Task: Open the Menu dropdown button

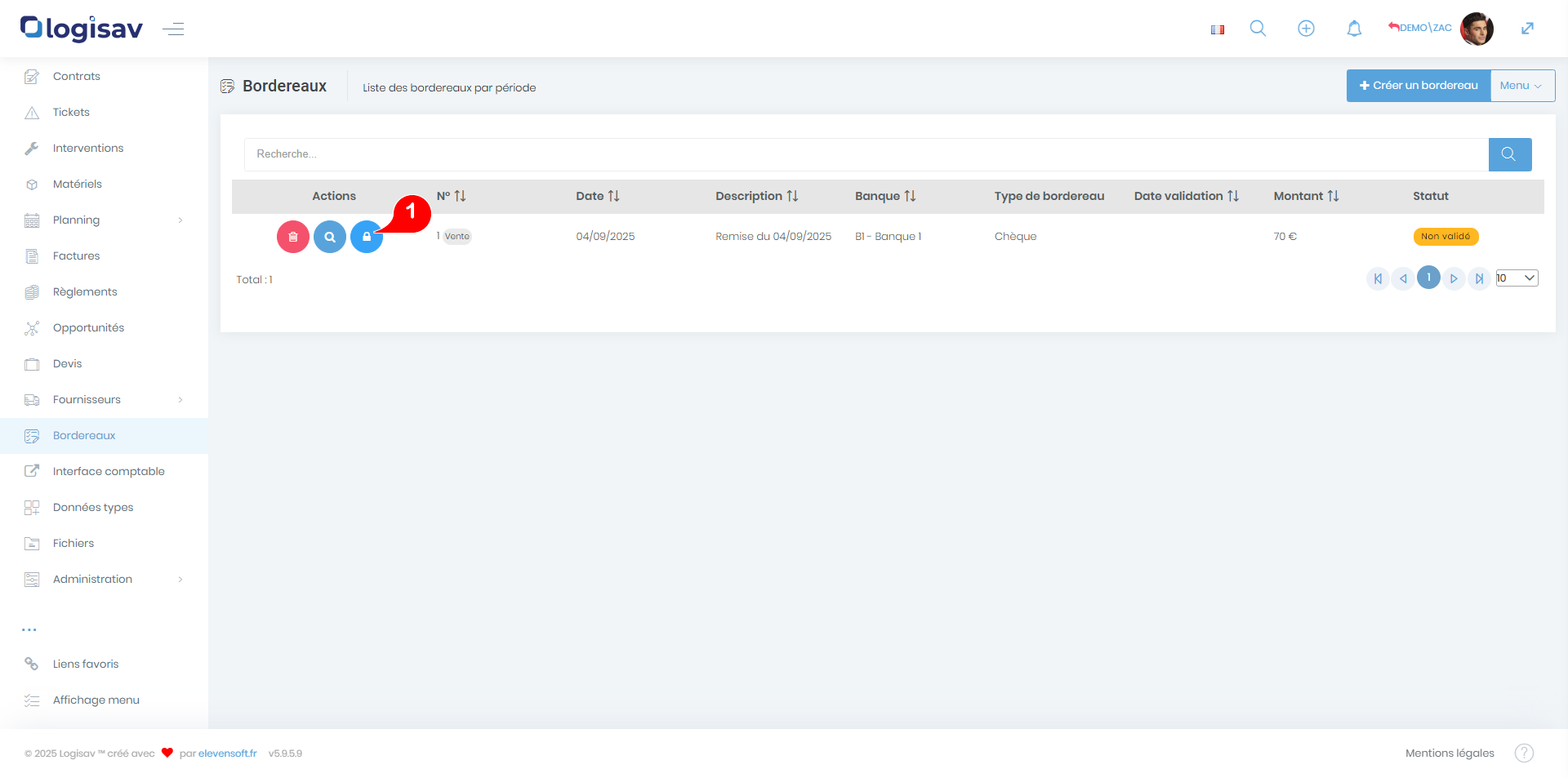Action: (x=1521, y=86)
